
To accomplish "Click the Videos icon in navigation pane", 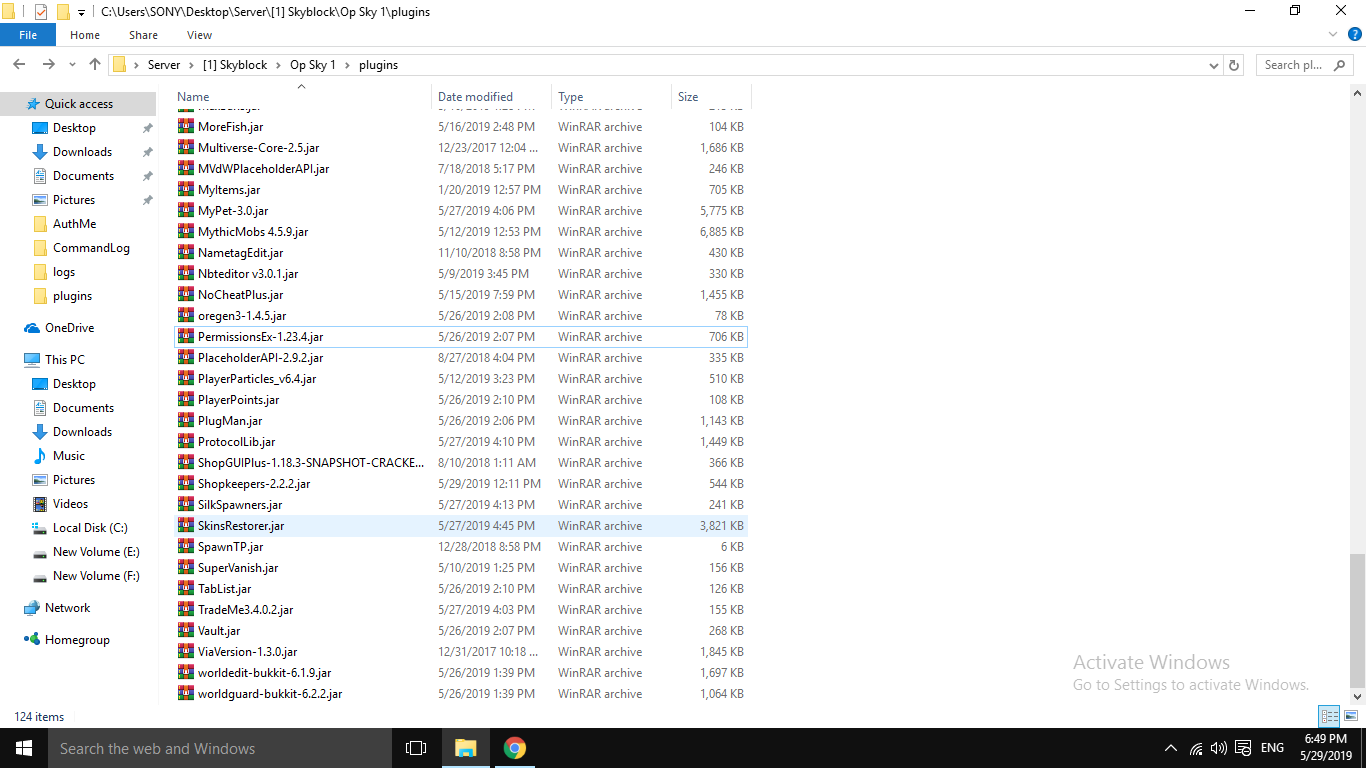I will pos(40,504).
